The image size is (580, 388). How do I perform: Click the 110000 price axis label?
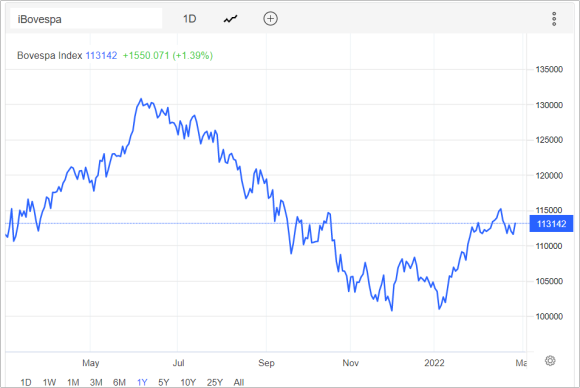pyautogui.click(x=549, y=246)
